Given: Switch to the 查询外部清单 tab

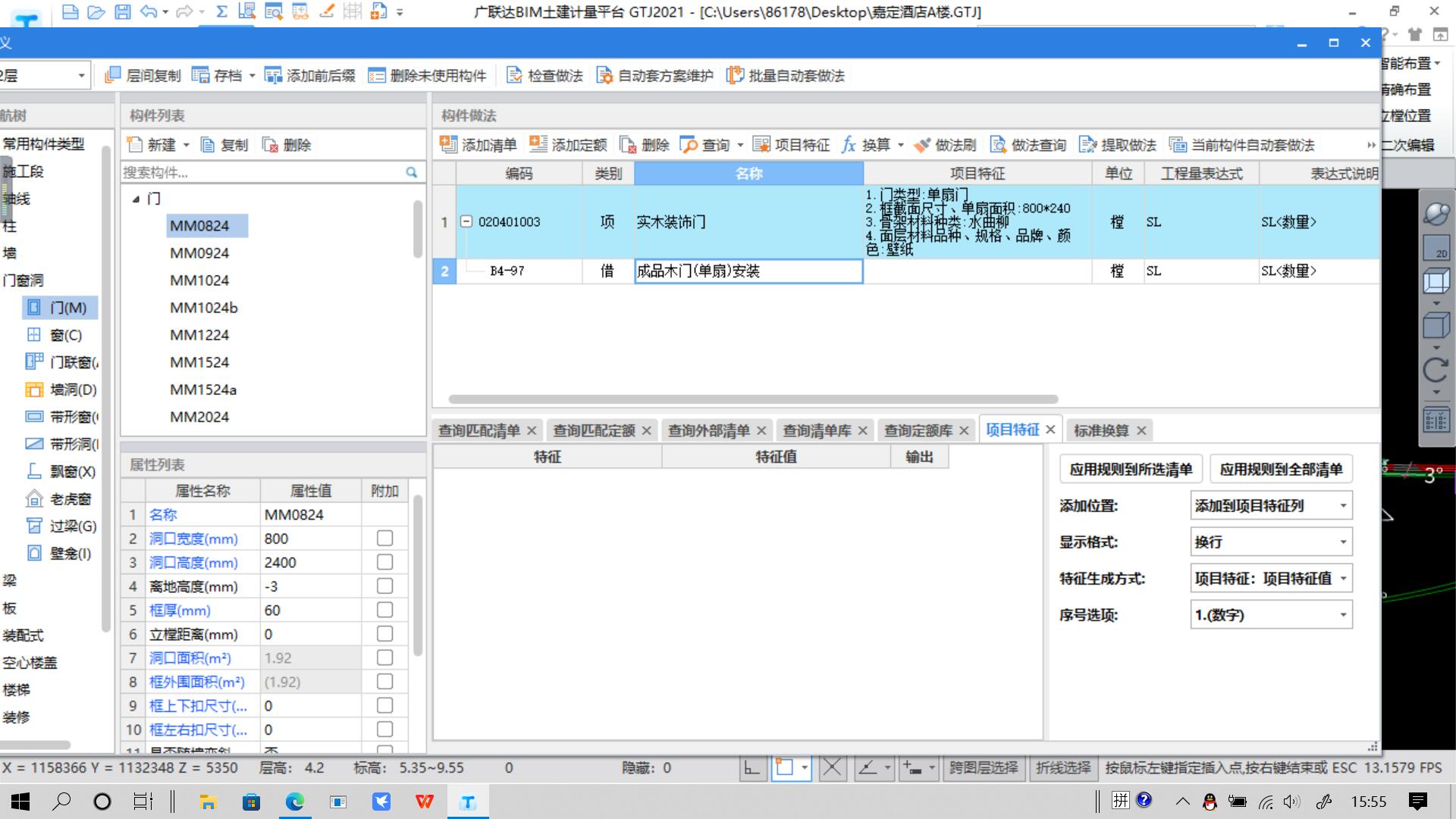Looking at the screenshot, I should click(709, 431).
